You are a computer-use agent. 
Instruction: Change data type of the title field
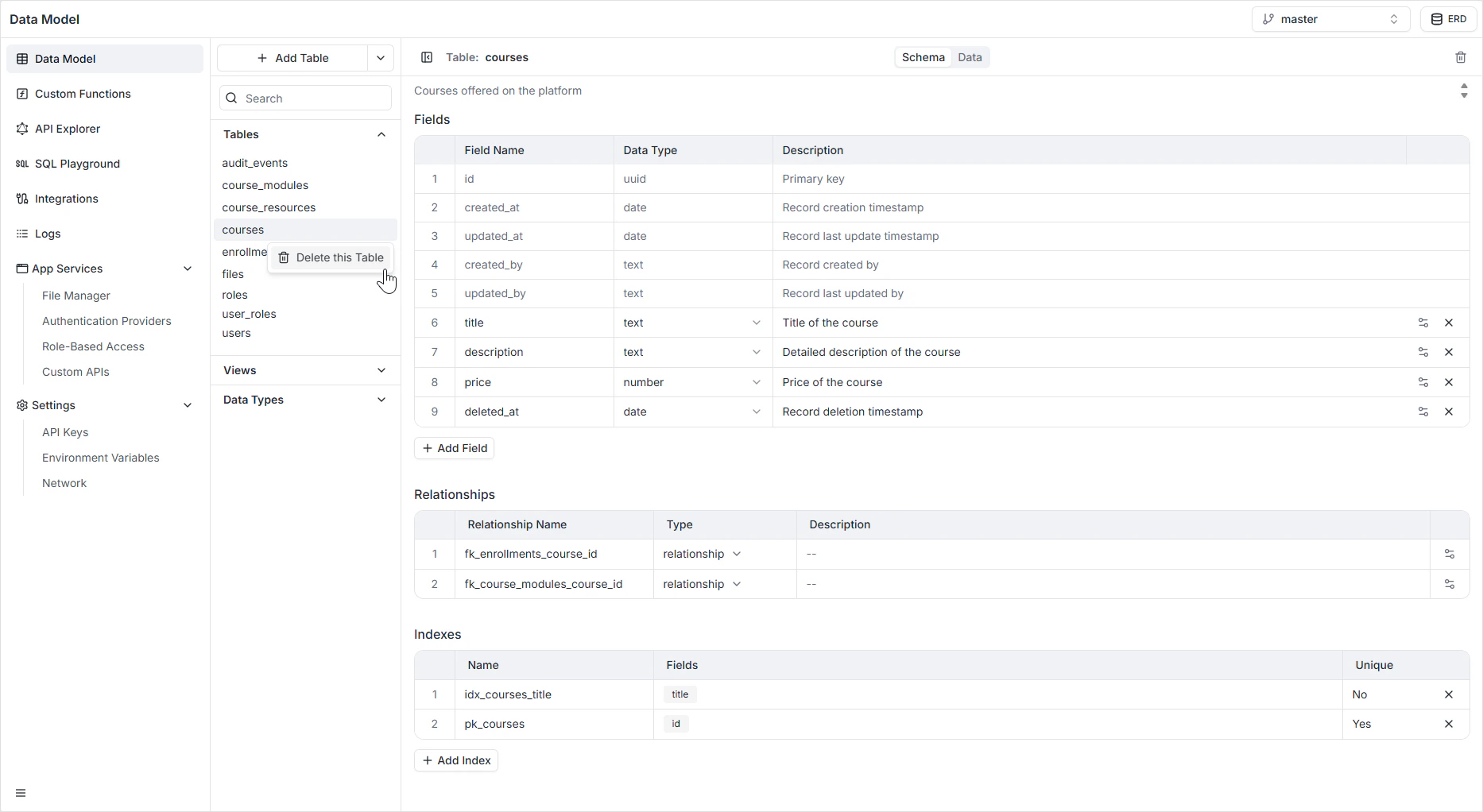[x=692, y=323]
